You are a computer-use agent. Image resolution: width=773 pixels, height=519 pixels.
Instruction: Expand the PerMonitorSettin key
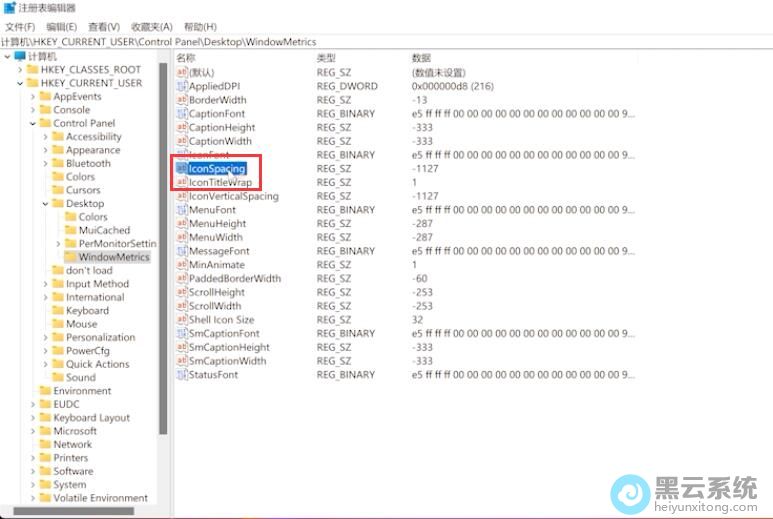pyautogui.click(x=59, y=243)
